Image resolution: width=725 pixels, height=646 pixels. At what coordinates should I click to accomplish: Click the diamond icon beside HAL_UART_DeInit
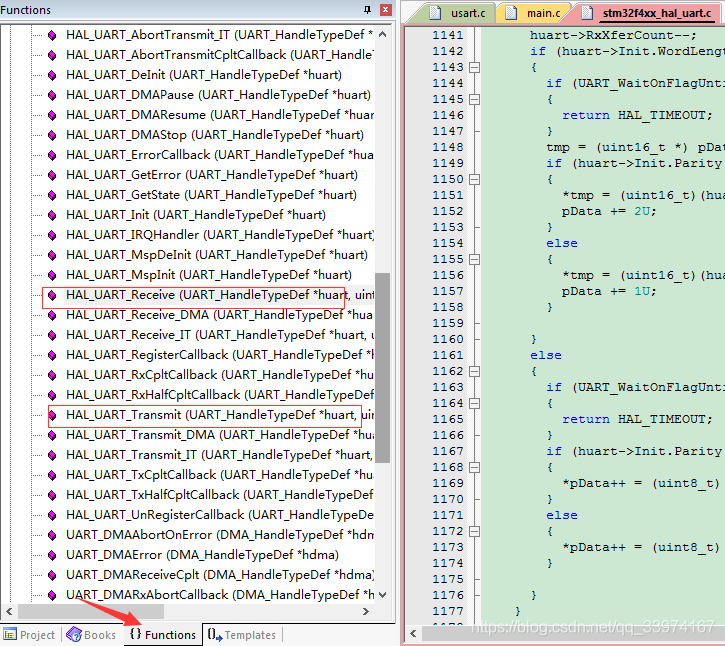(x=52, y=75)
